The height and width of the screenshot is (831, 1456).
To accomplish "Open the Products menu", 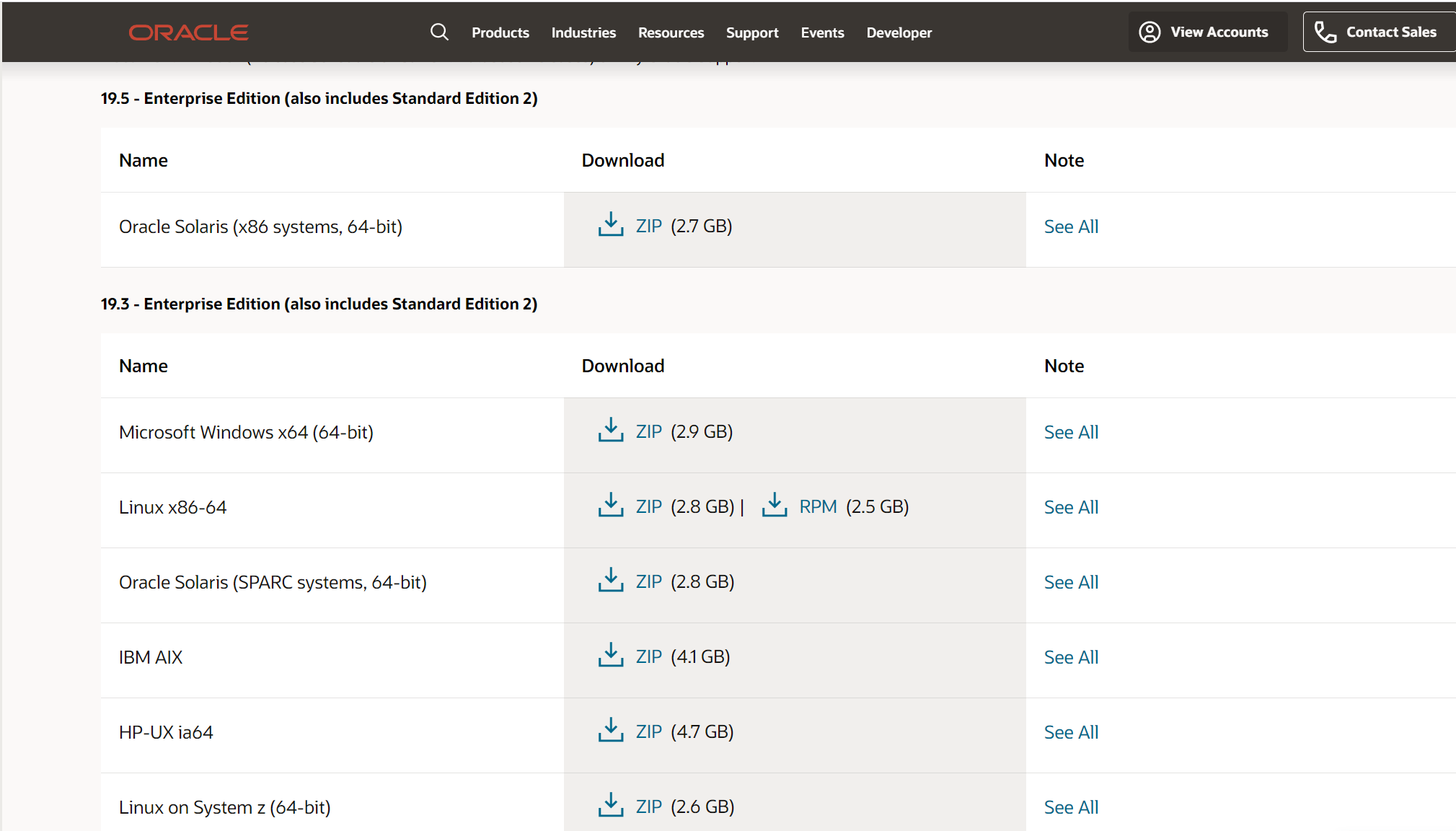I will (x=500, y=32).
